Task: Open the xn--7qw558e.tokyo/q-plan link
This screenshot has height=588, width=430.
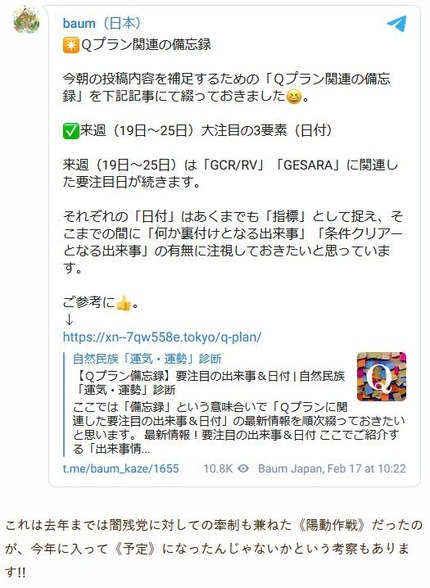Action: (162, 337)
